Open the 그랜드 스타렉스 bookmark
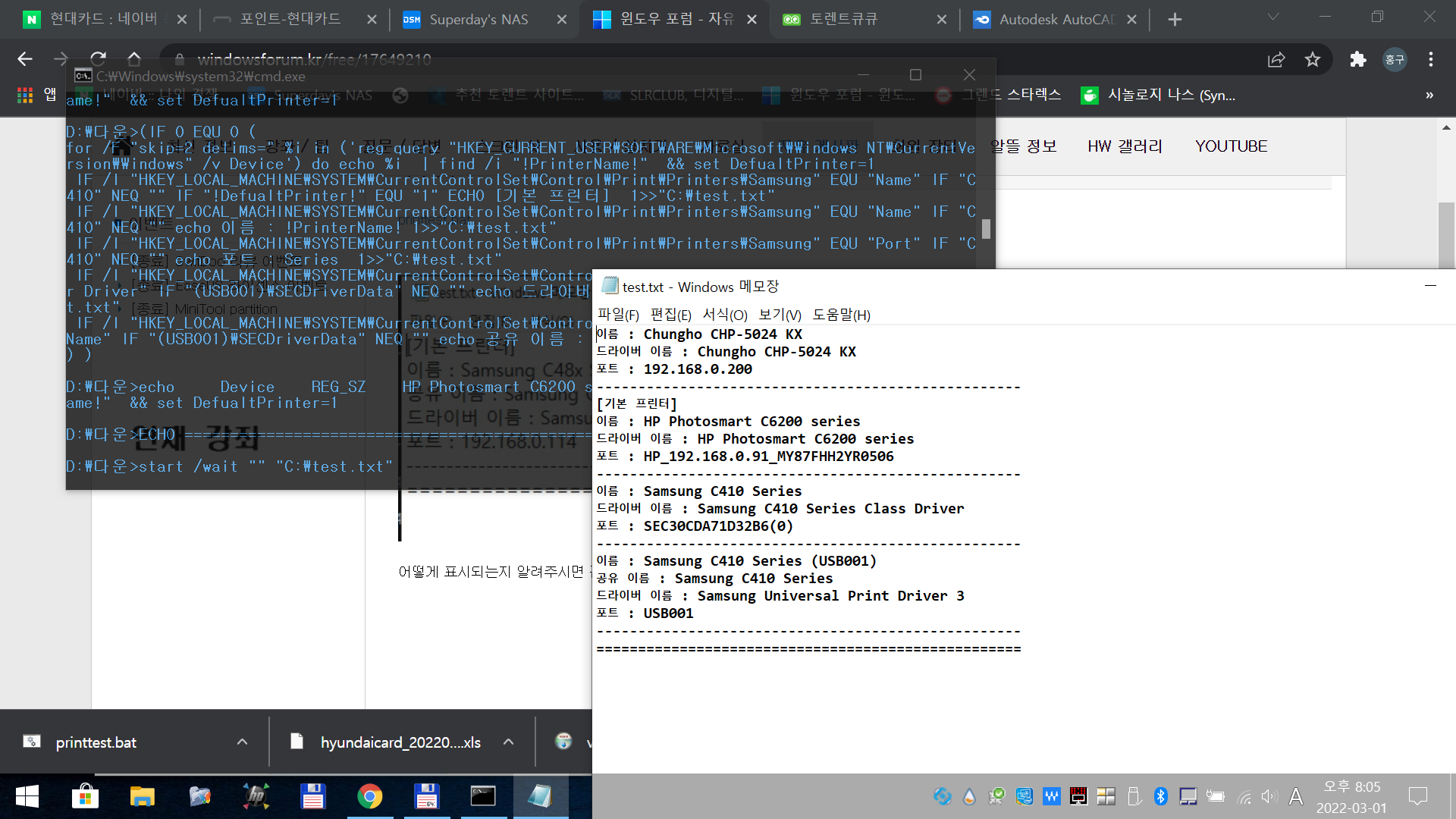The width and height of the screenshot is (1456, 819). point(998,95)
